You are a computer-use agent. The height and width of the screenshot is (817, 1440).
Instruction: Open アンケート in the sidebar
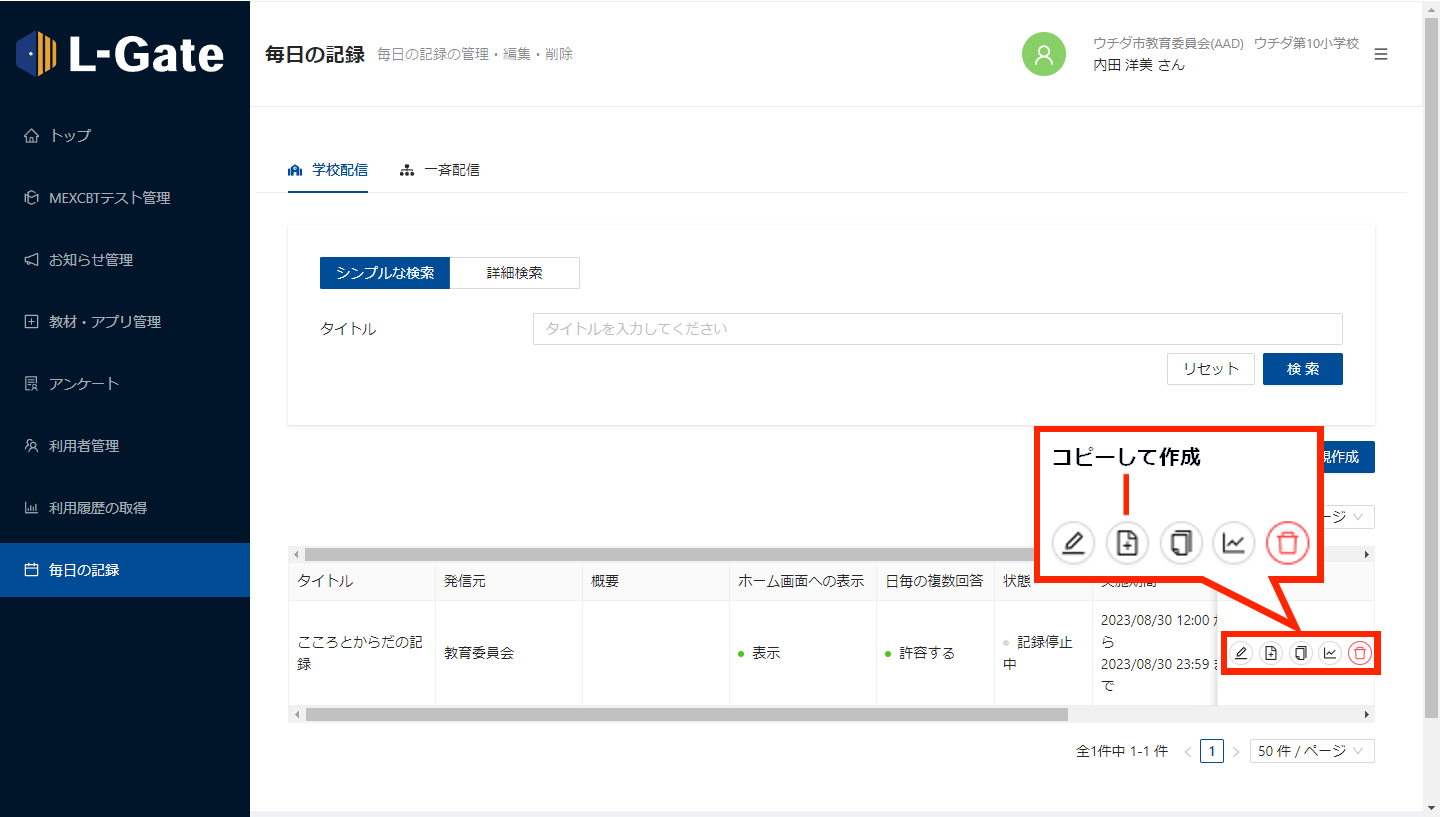pyautogui.click(x=84, y=384)
